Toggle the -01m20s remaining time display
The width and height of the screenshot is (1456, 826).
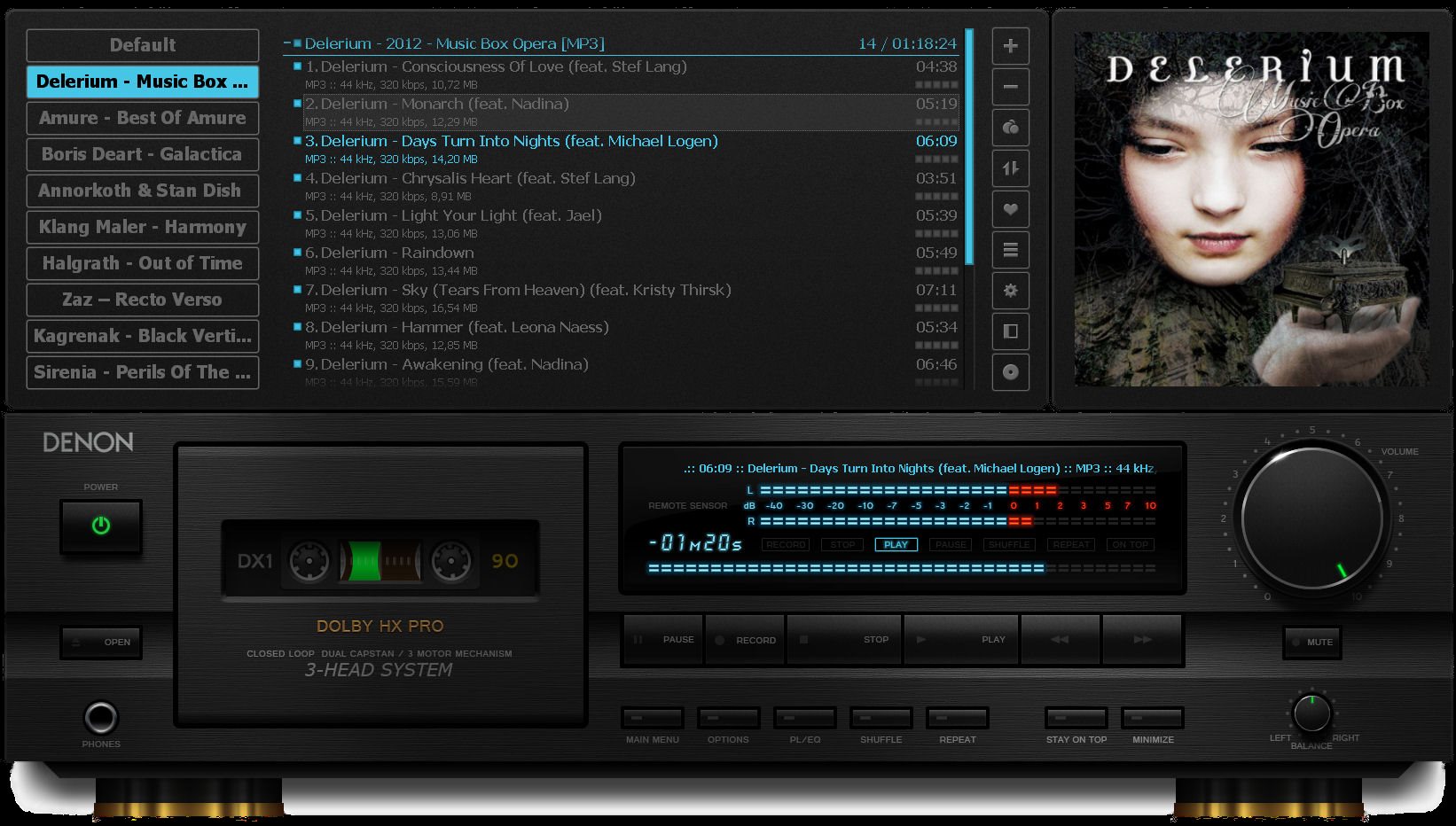(x=695, y=542)
